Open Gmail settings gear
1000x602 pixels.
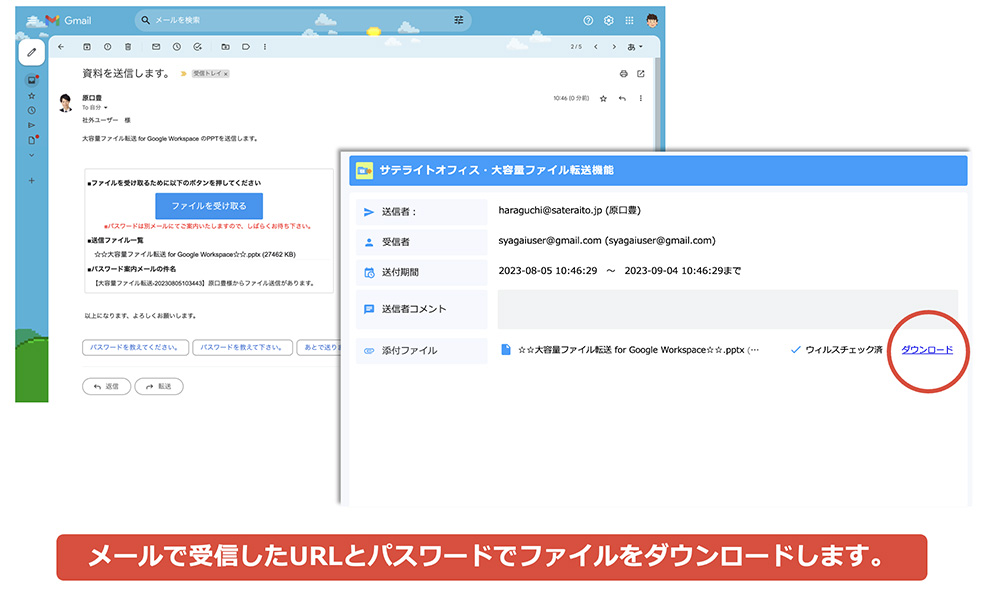(x=608, y=20)
